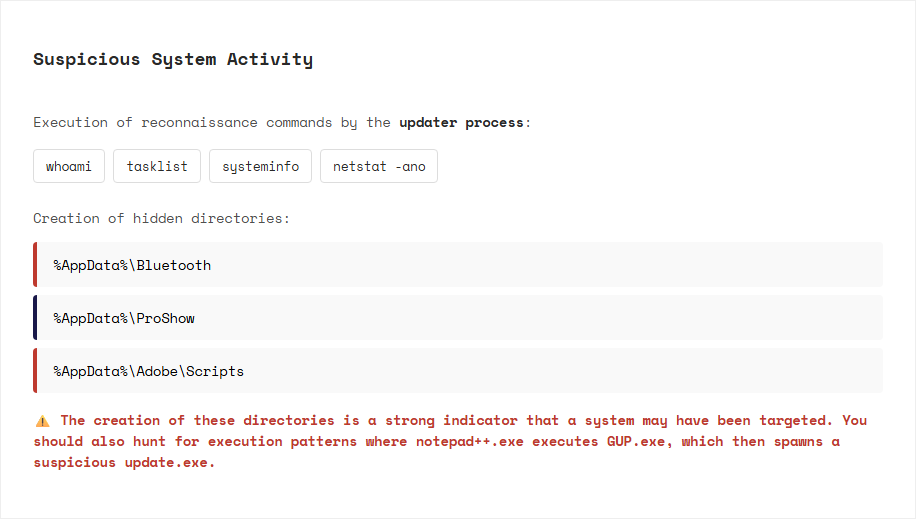The height and width of the screenshot is (519, 916).
Task: Click the 'Creation of hidden directories' label
Action: (x=161, y=218)
